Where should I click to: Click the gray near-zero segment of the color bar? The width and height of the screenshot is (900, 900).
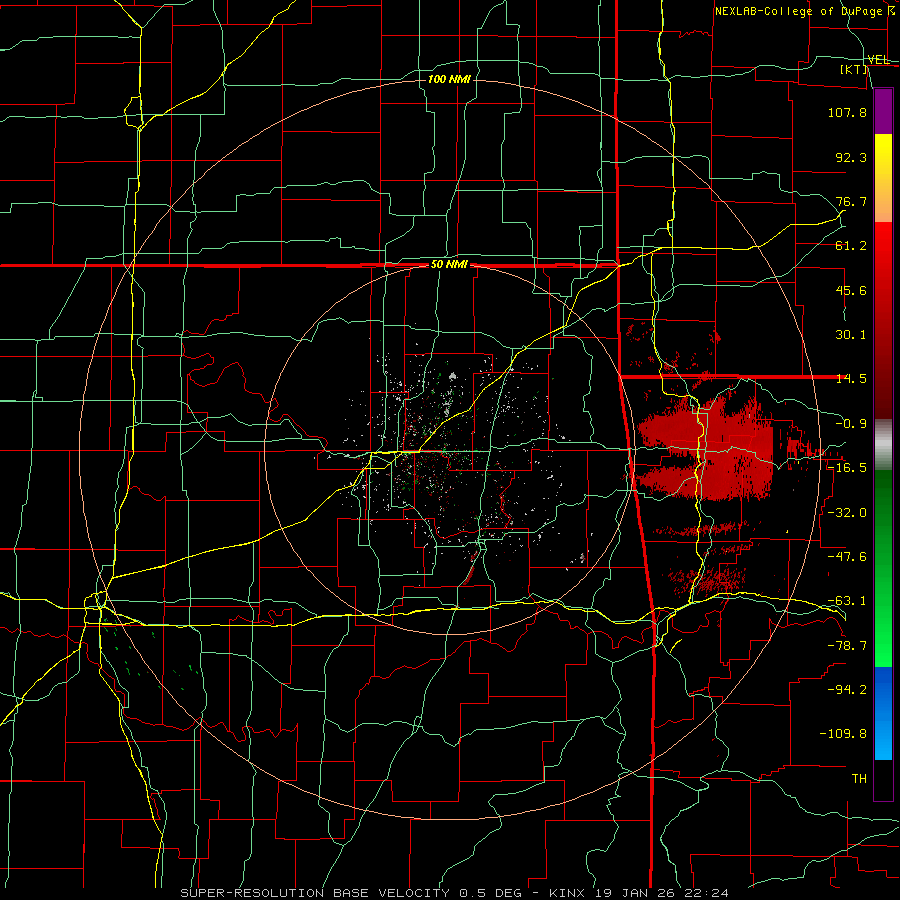click(883, 445)
